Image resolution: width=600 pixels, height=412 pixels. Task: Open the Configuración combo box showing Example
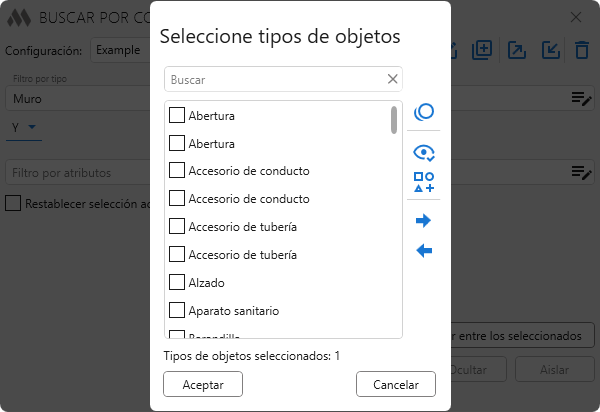(x=120, y=50)
